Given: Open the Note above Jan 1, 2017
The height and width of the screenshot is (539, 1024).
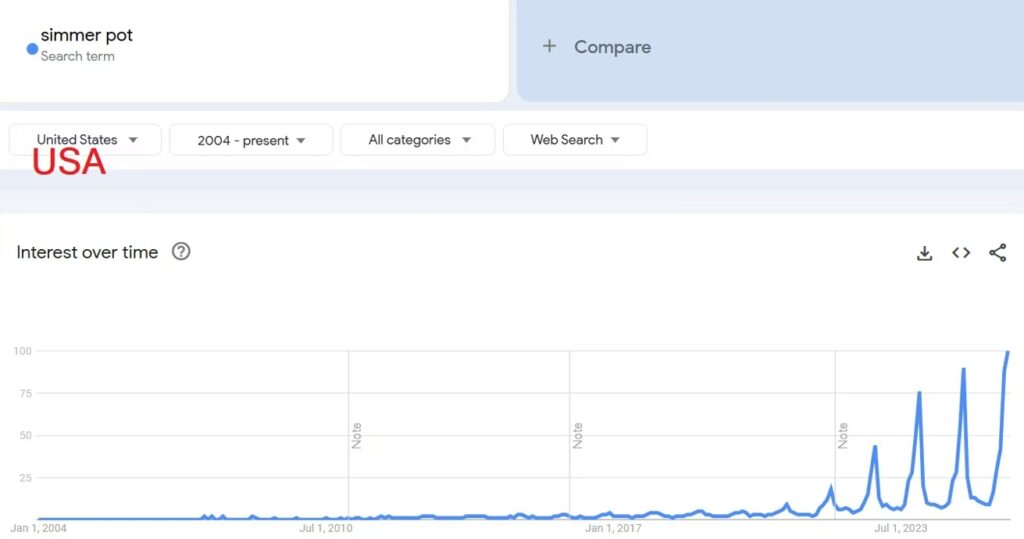Looking at the screenshot, I should click(578, 435).
